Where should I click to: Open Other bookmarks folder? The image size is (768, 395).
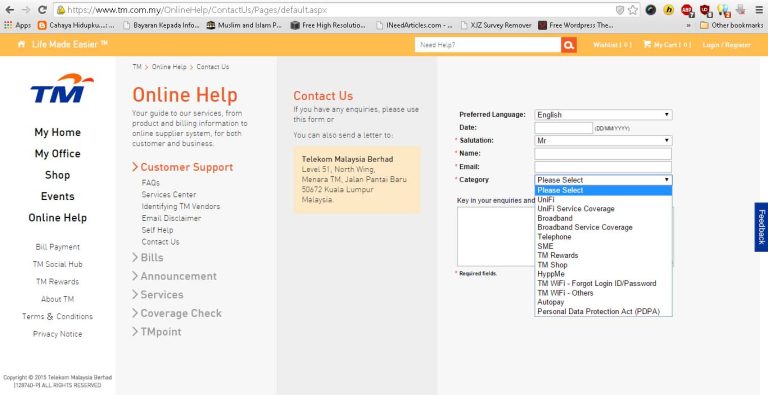point(731,25)
